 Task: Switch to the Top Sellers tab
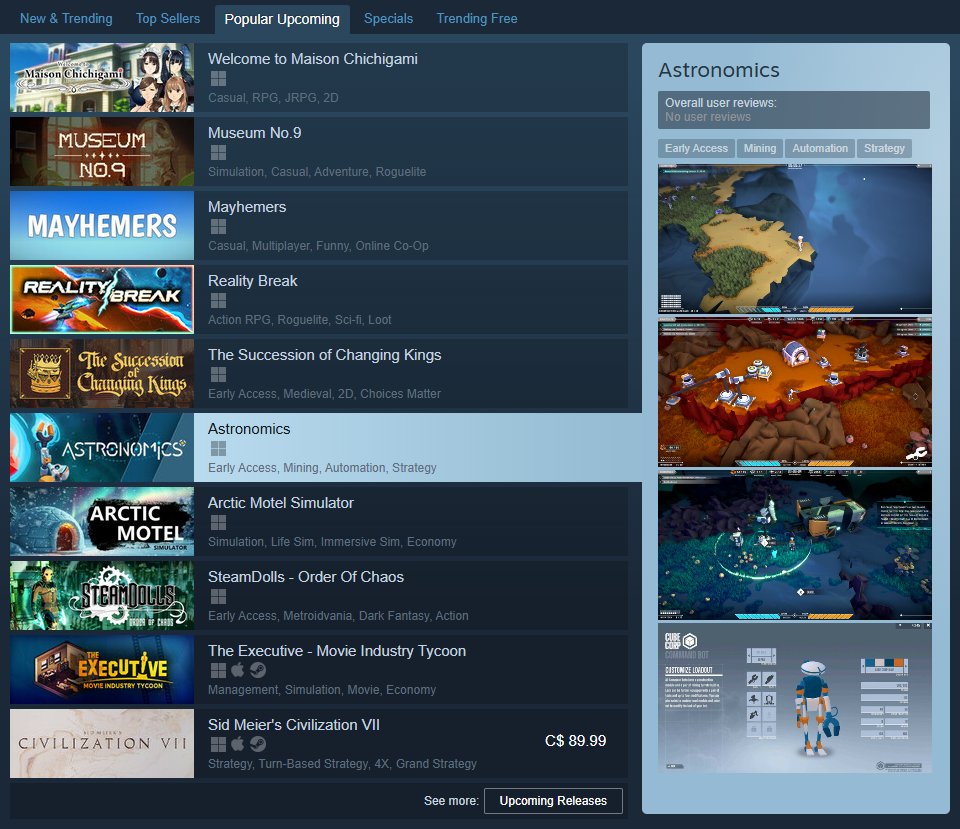pos(168,18)
